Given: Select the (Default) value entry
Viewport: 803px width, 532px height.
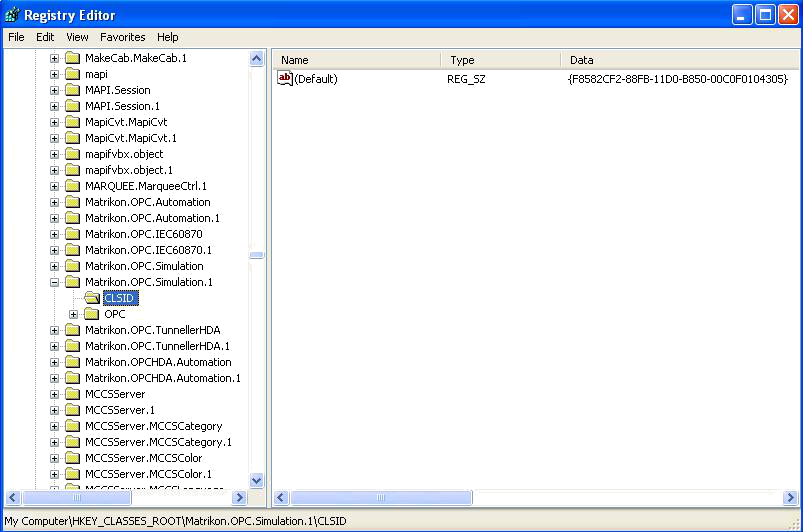Looking at the screenshot, I should [x=316, y=79].
